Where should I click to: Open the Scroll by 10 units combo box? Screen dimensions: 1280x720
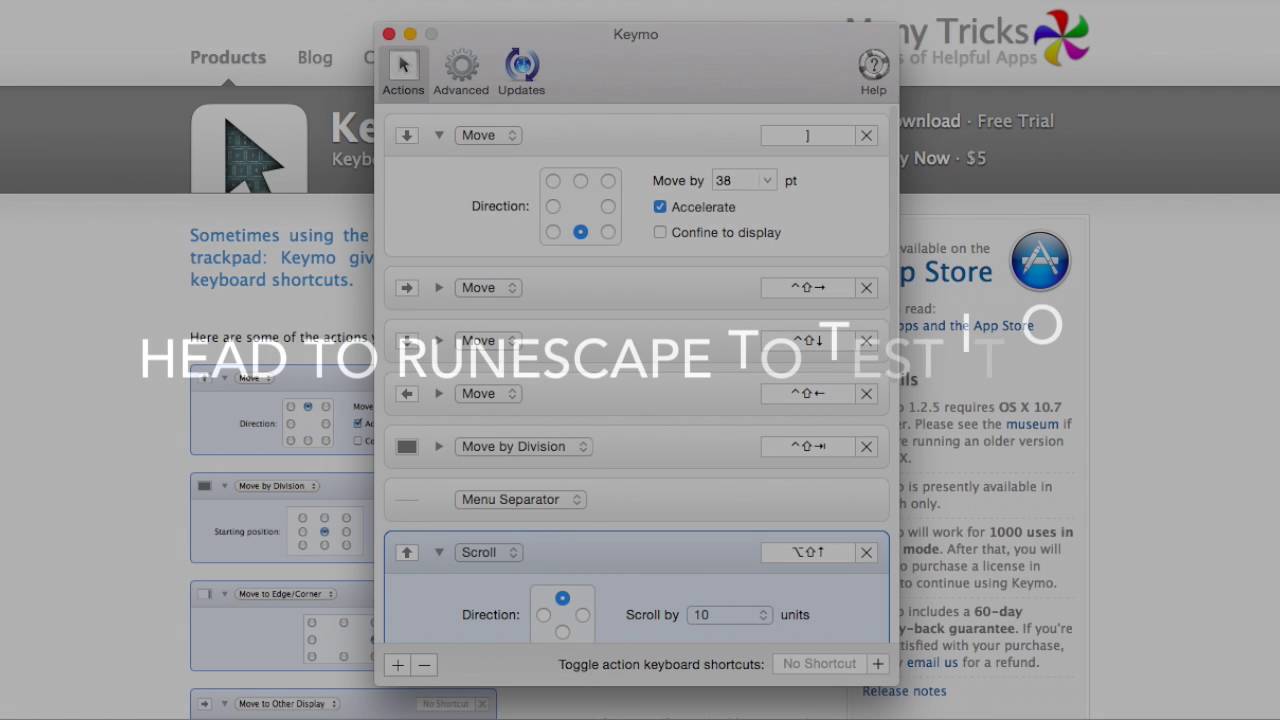(729, 615)
